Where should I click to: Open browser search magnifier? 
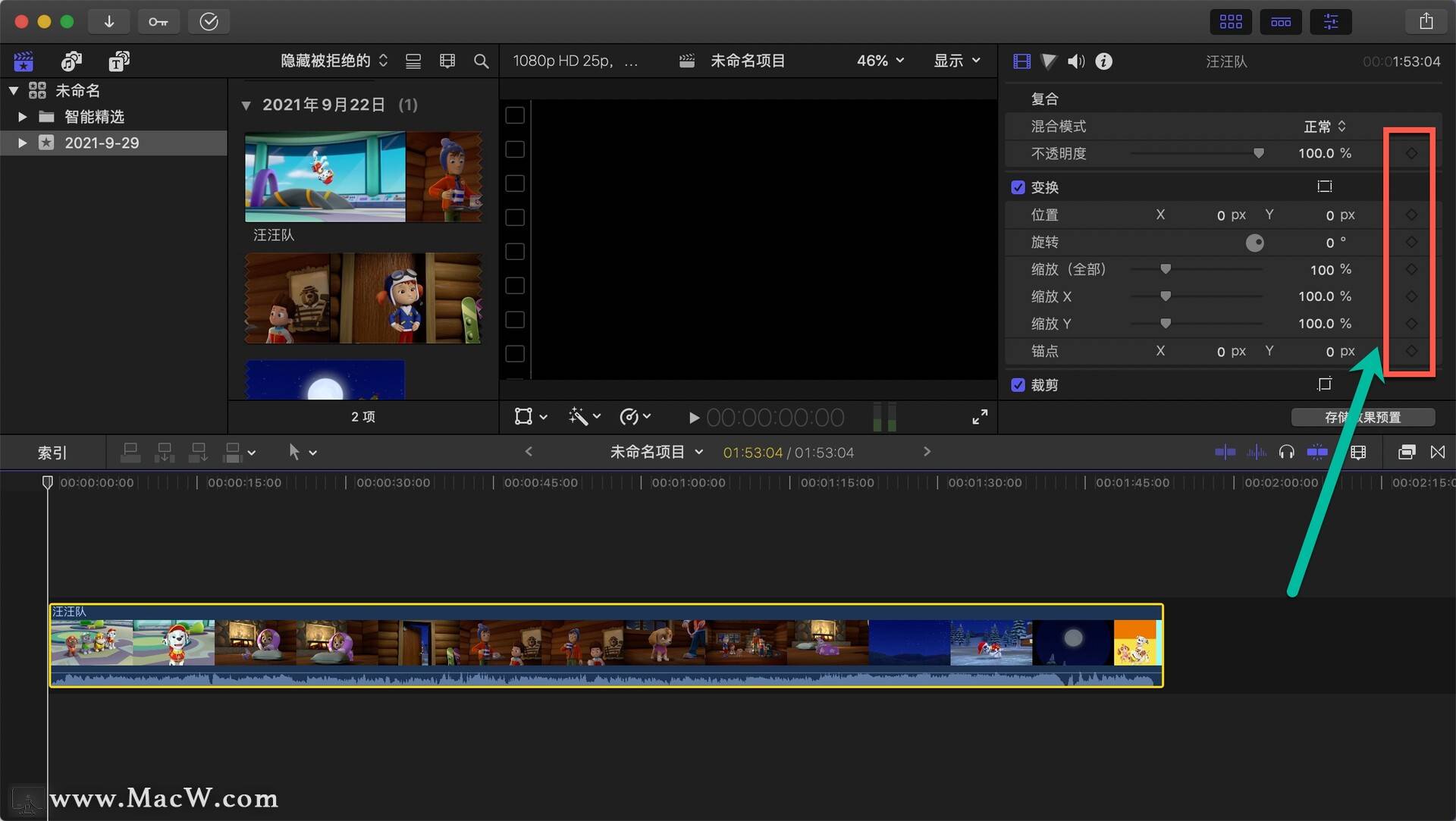click(481, 61)
